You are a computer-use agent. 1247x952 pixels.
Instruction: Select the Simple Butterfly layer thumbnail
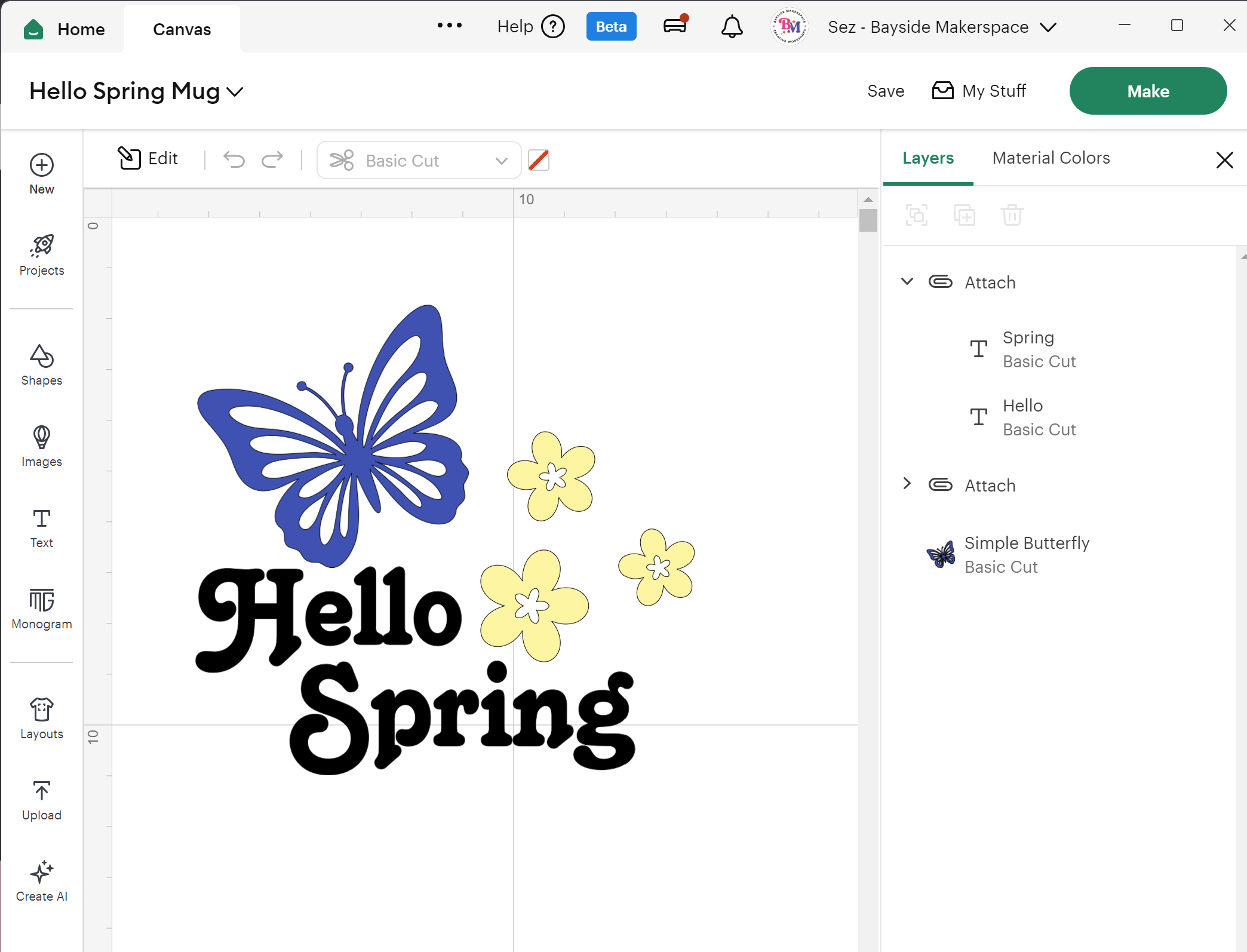coord(940,554)
